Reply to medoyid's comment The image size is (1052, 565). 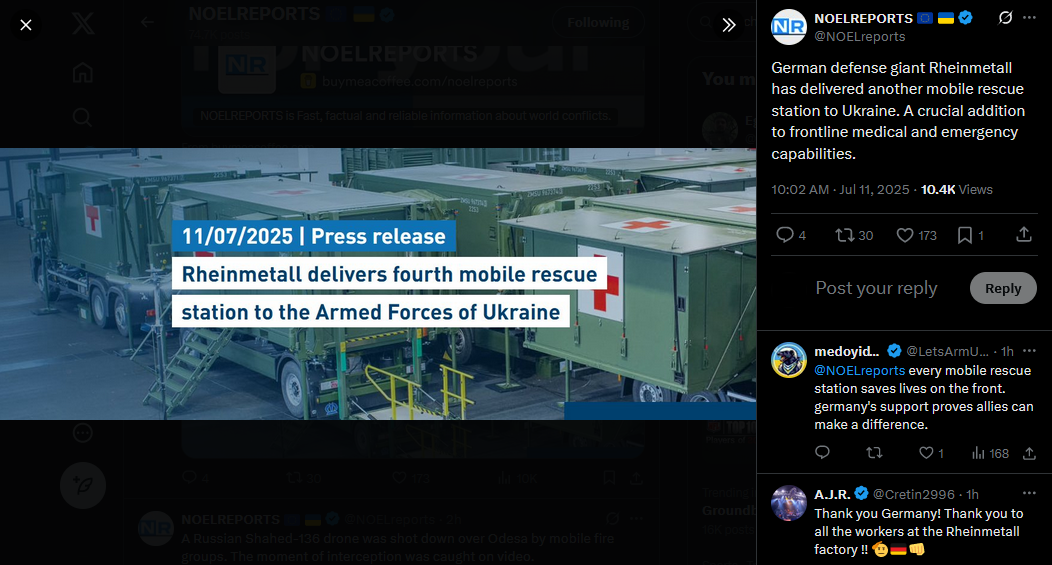coord(822,453)
